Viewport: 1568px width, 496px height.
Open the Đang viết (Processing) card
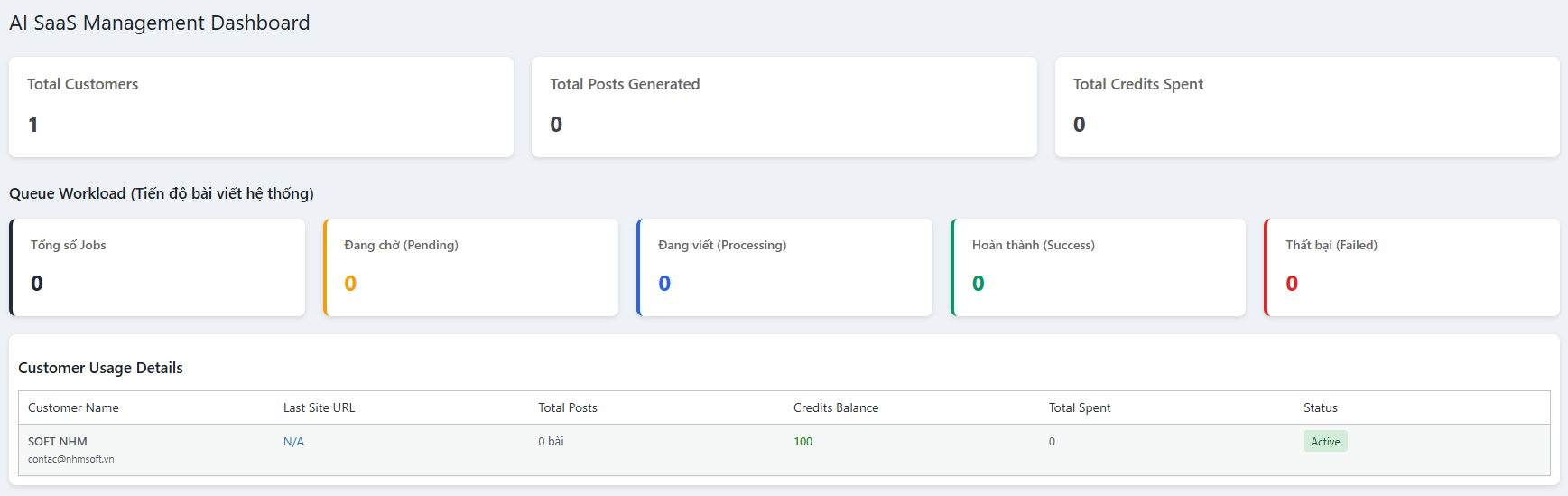pos(784,267)
